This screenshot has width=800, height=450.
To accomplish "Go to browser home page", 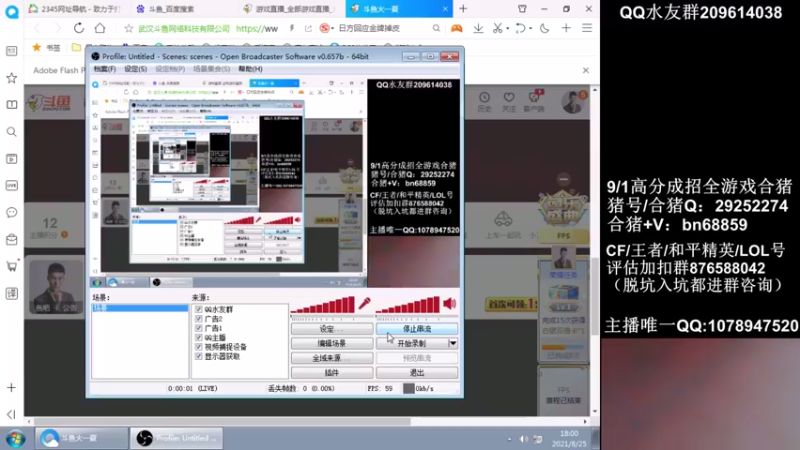I will coord(100,28).
